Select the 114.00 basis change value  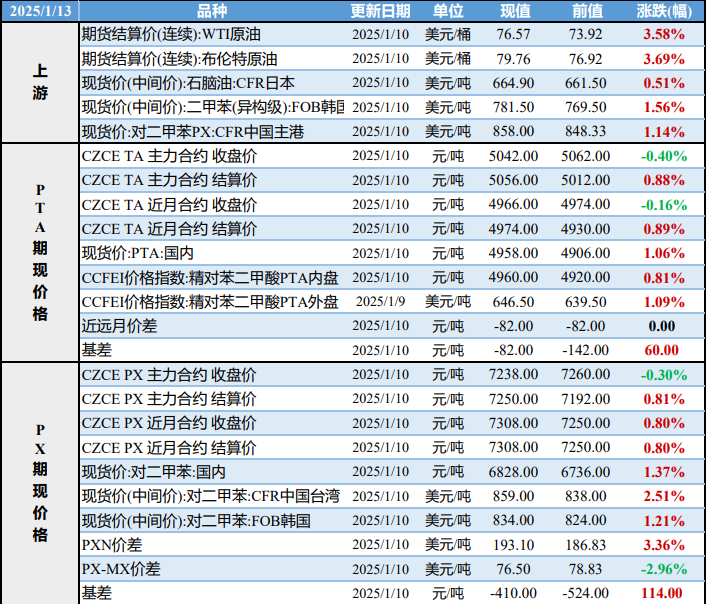(663, 593)
